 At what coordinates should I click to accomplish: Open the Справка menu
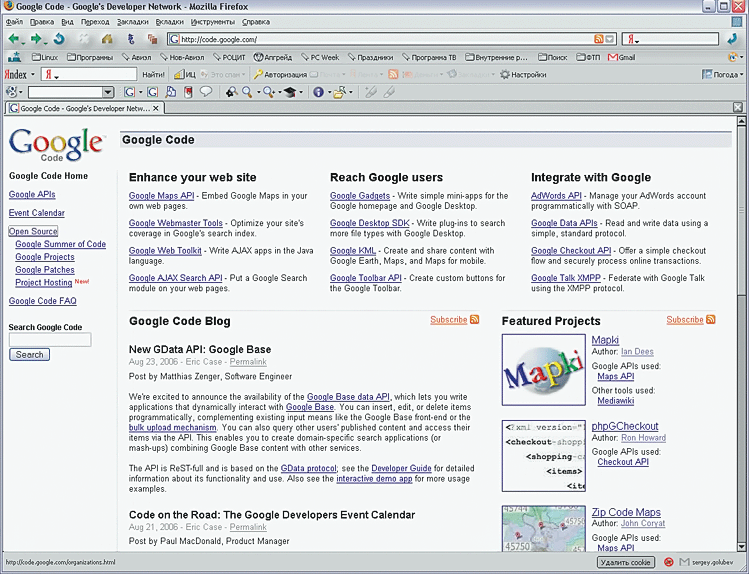tap(256, 22)
